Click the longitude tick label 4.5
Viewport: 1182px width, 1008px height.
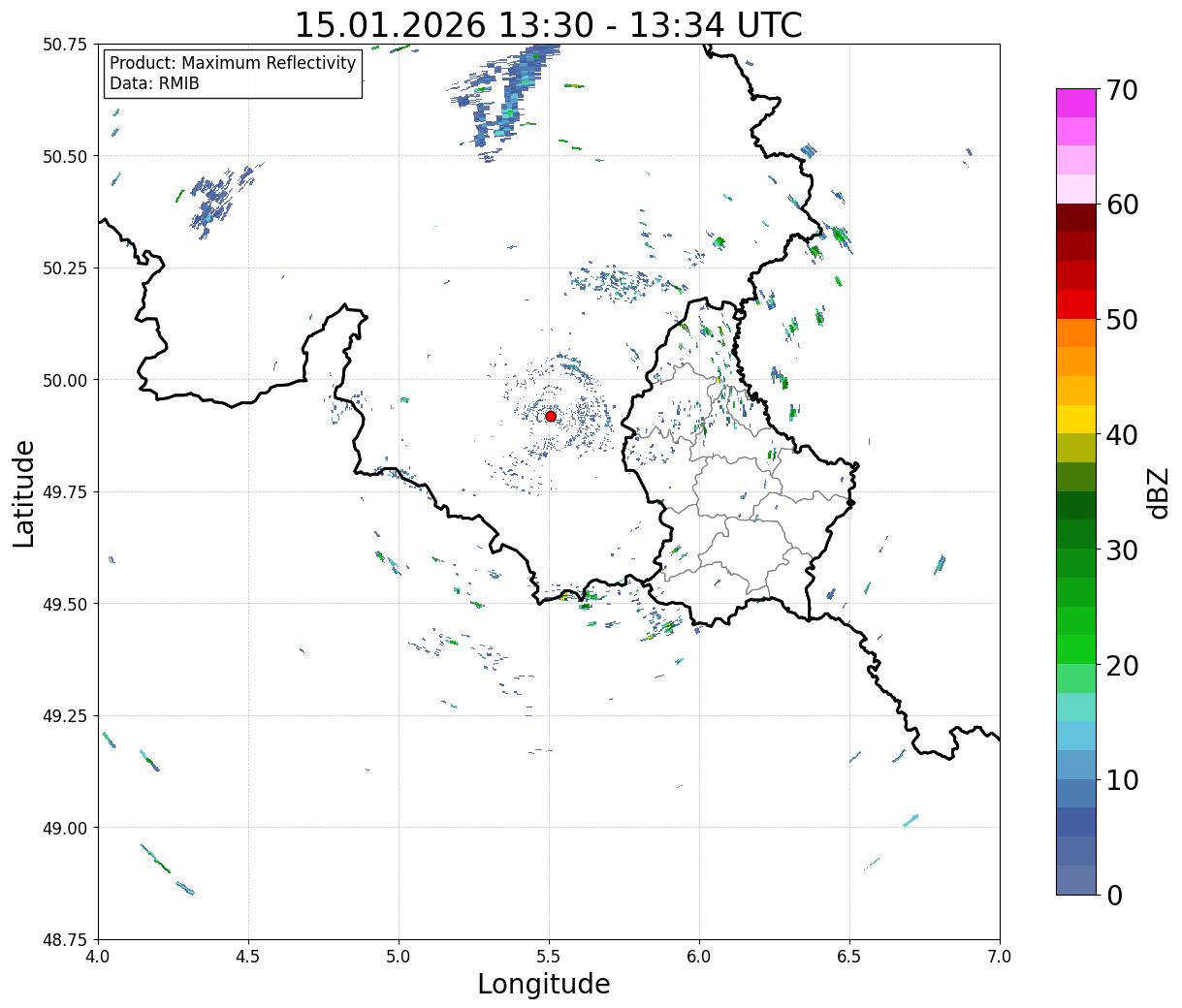[248, 957]
